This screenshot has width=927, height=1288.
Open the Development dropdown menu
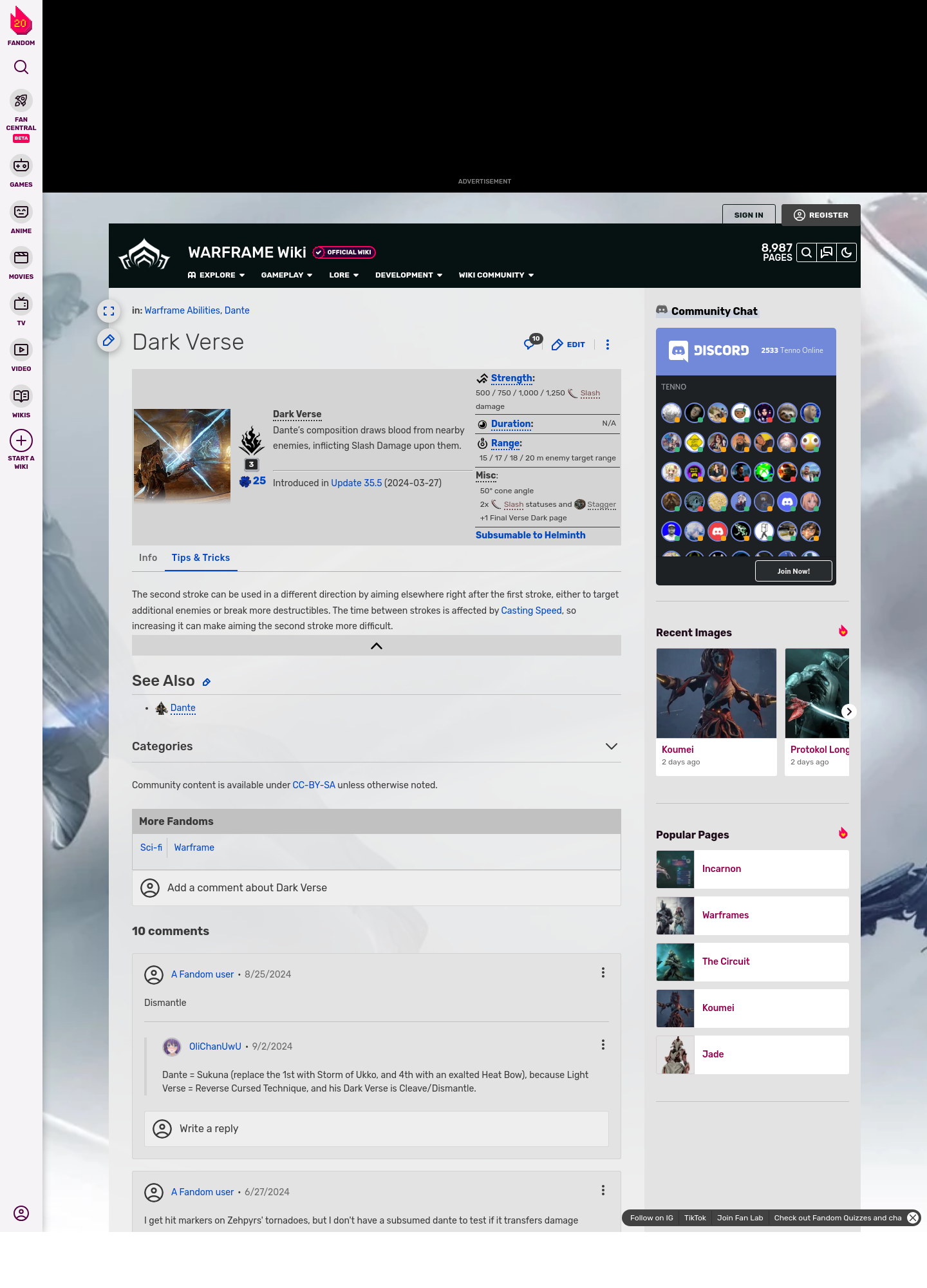tap(409, 275)
